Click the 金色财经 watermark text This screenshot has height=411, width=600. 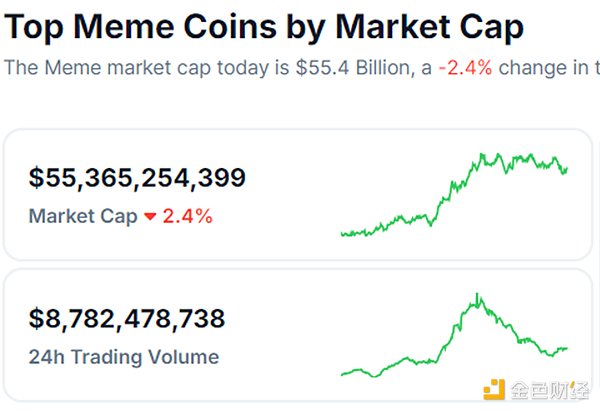[x=546, y=388]
